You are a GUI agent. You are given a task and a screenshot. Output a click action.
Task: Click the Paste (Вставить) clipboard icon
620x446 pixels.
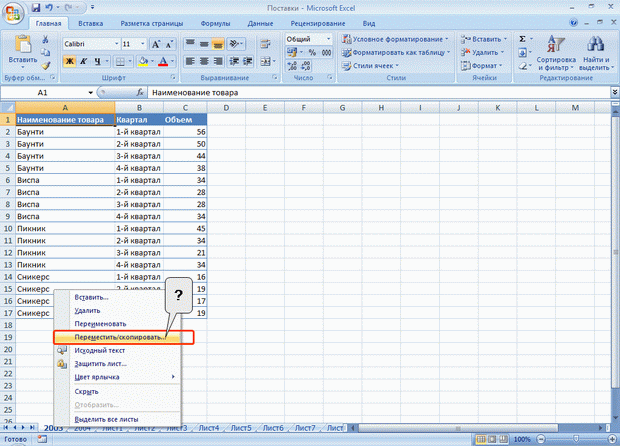click(23, 44)
